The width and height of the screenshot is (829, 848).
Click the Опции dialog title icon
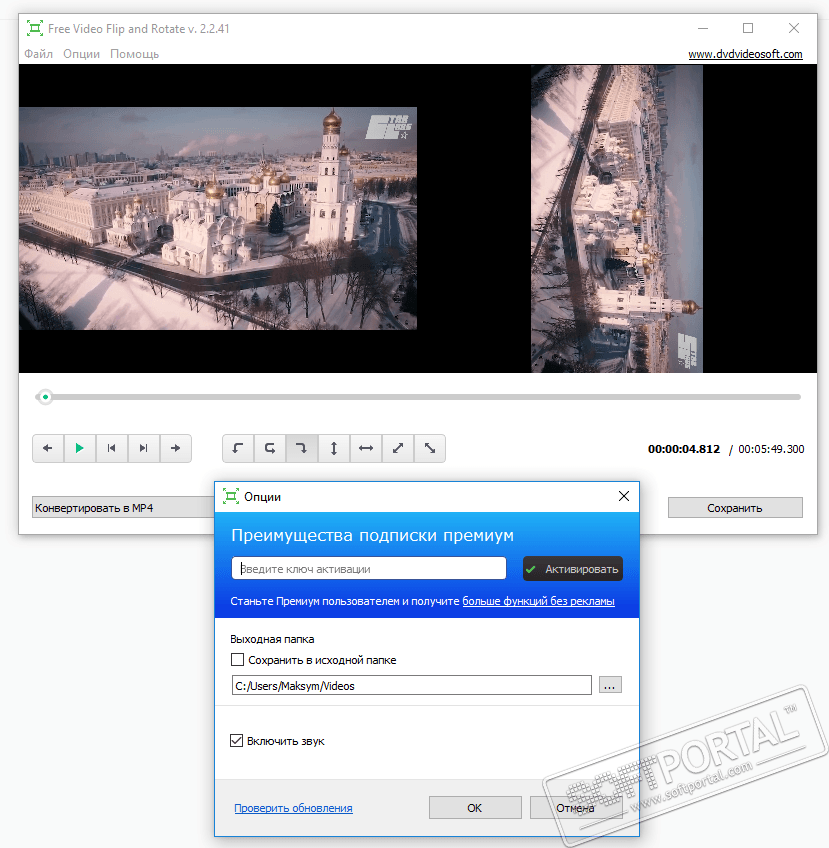231,496
